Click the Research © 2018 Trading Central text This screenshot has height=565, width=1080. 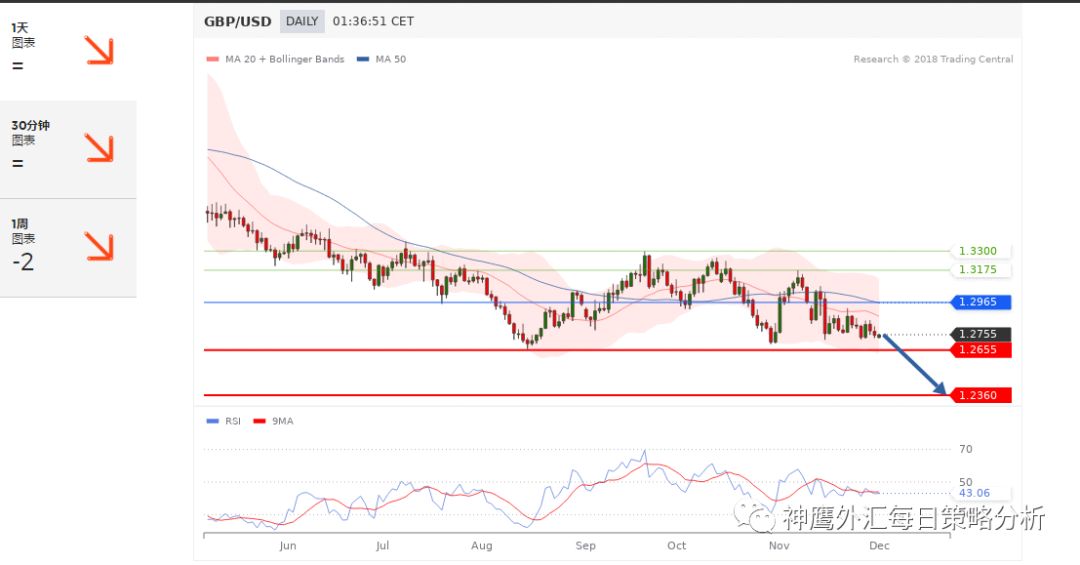pos(932,59)
